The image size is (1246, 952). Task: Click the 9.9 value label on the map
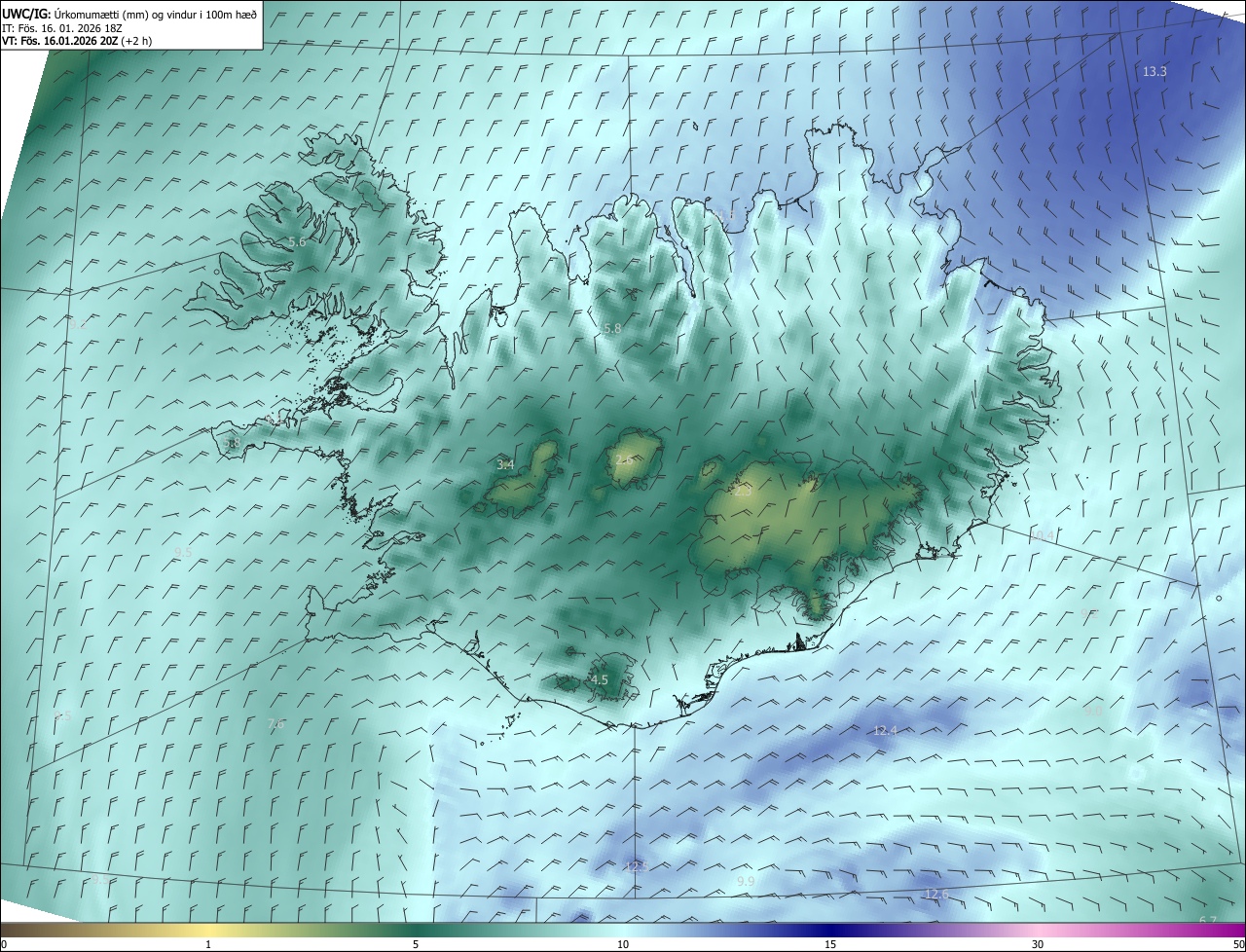point(746,881)
